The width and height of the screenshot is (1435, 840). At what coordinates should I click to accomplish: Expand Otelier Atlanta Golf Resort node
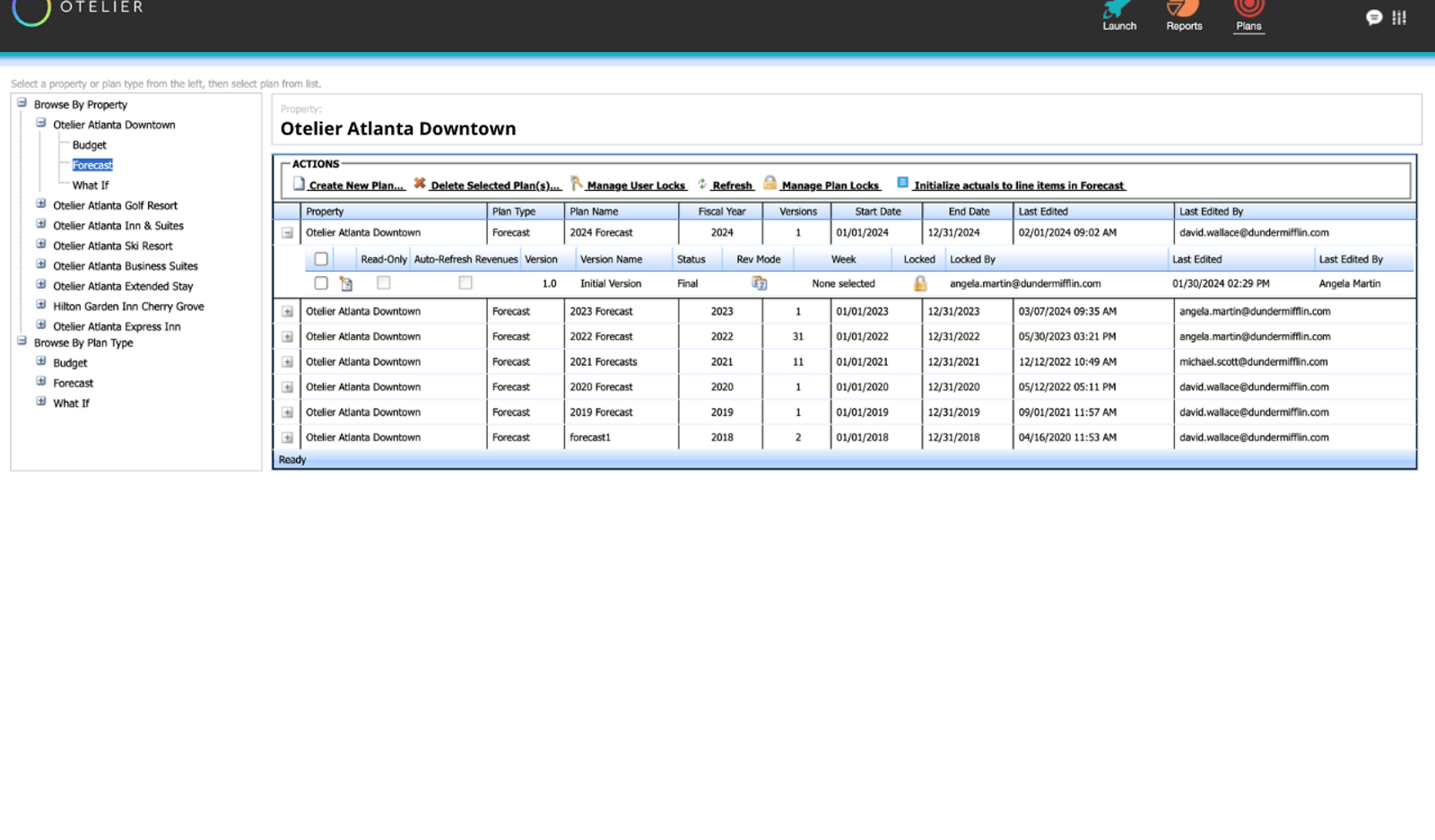40,204
